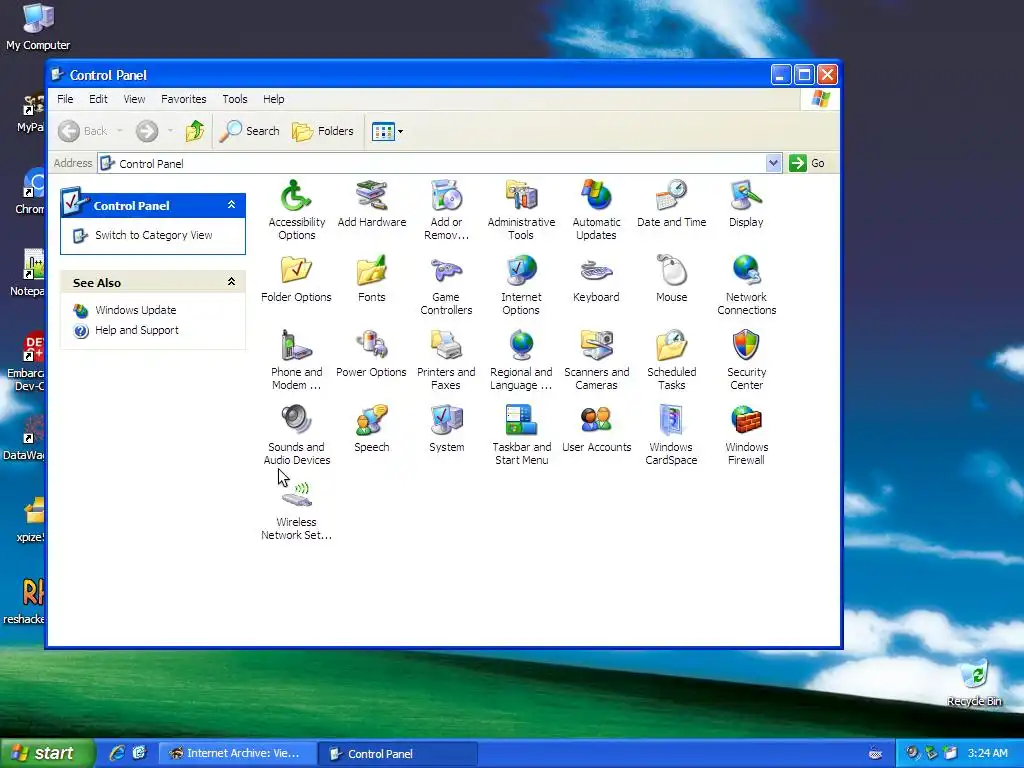
Task: Expand the Address bar dropdown arrow
Action: click(773, 163)
